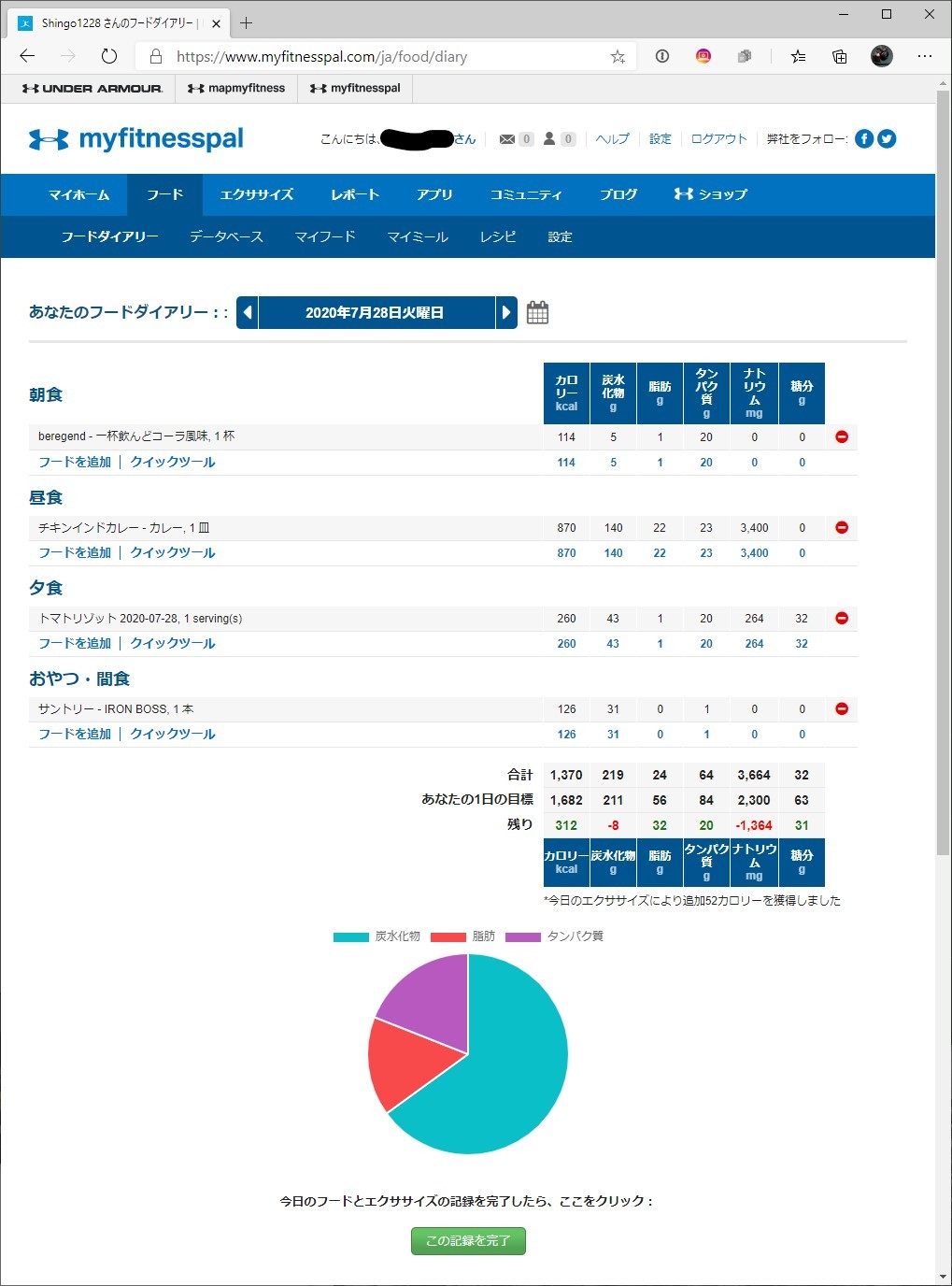This screenshot has width=952, height=1286.
Task: Open クイックツール for 昼食
Action: tap(173, 552)
